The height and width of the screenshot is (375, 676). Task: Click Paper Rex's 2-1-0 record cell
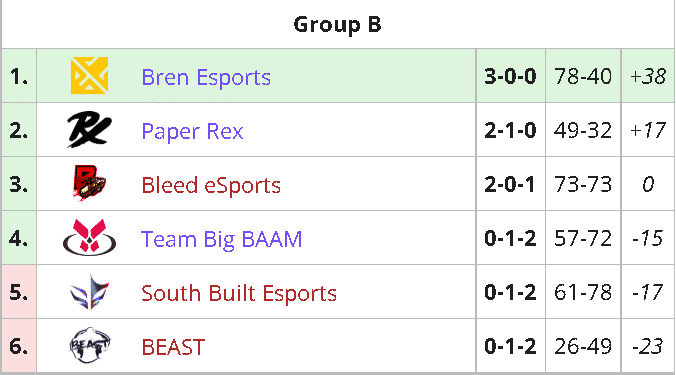510,130
